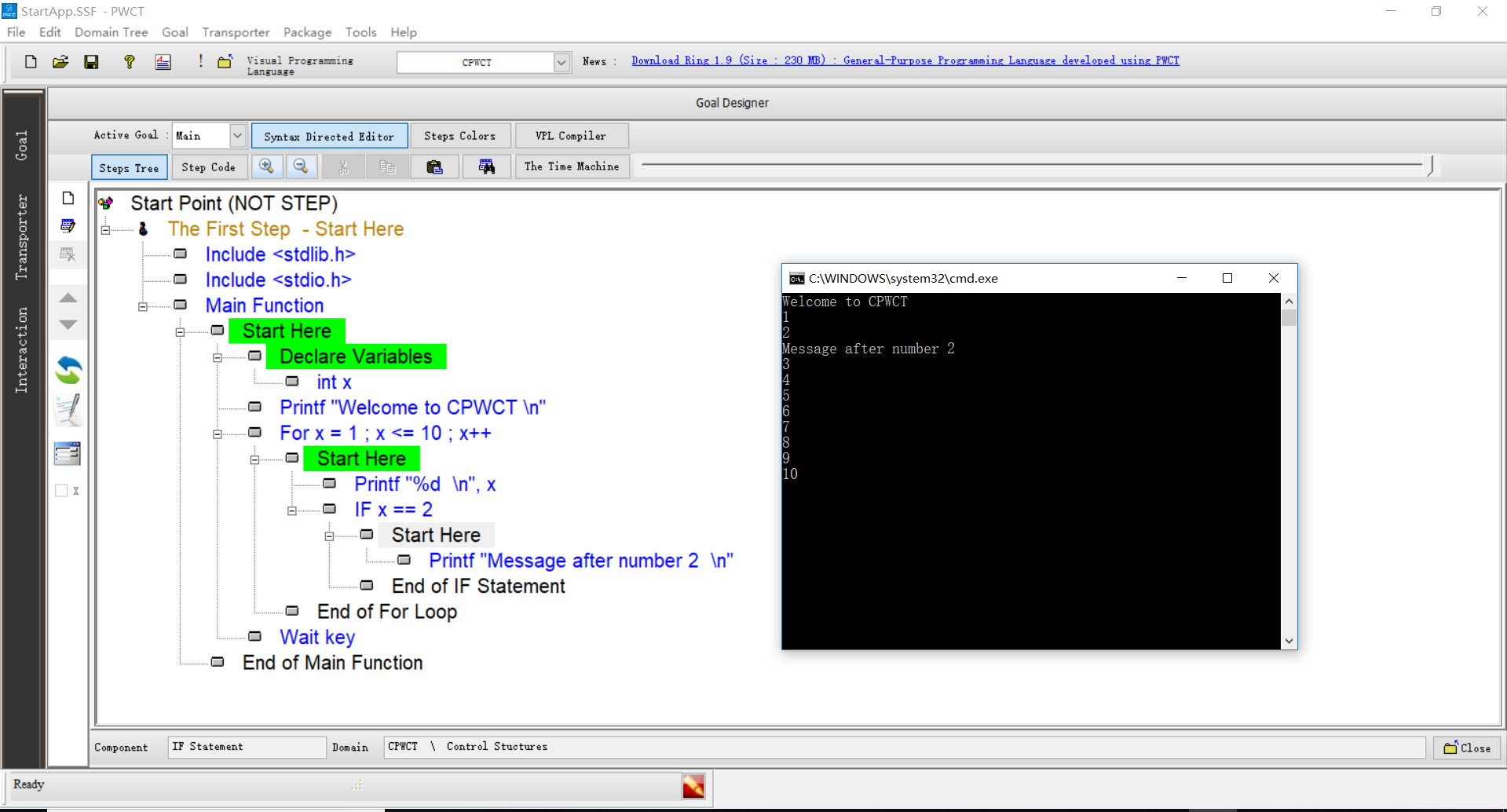This screenshot has width=1507, height=812.
Task: Click the yellow question mark help icon
Action: point(130,62)
